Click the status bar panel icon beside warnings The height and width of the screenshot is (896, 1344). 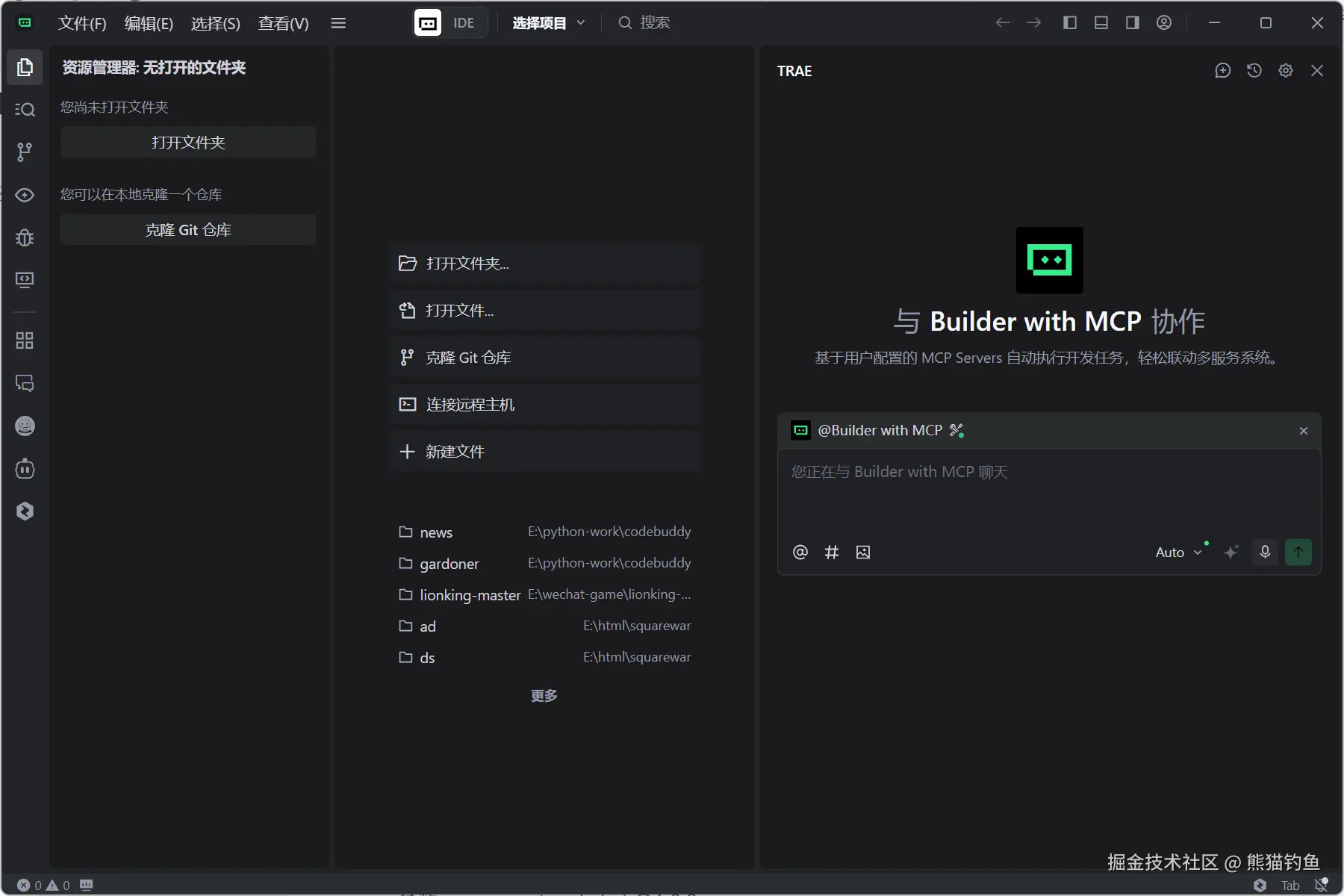click(x=87, y=886)
